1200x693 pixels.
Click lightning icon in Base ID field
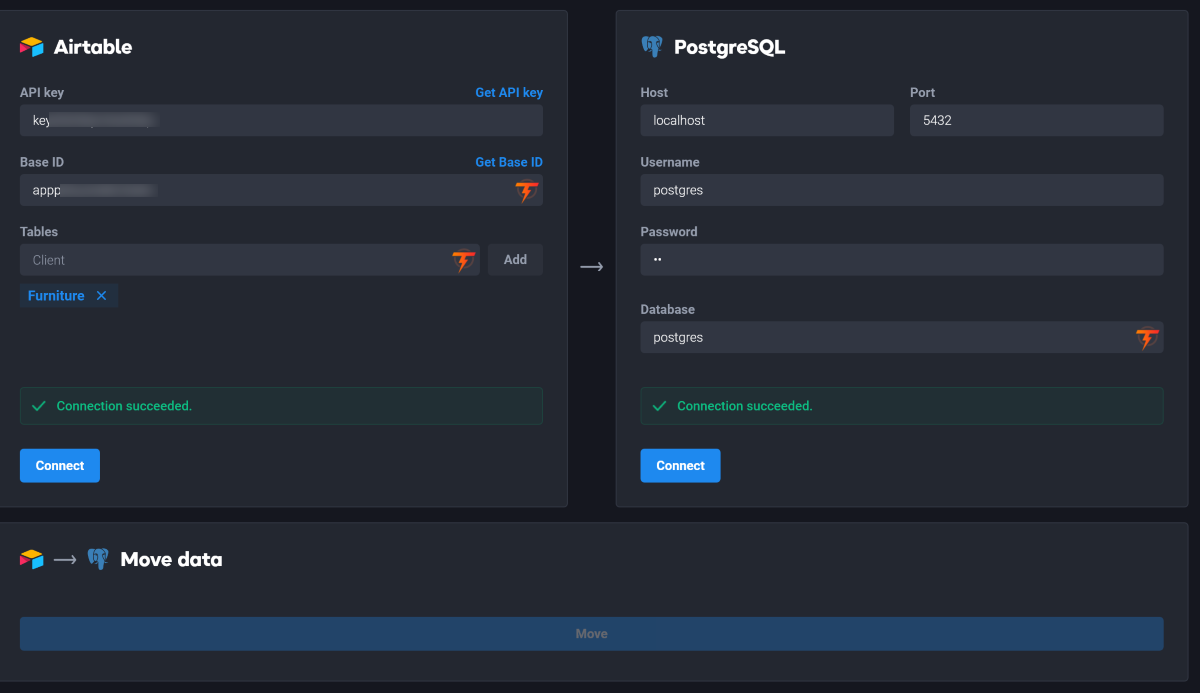[526, 191]
